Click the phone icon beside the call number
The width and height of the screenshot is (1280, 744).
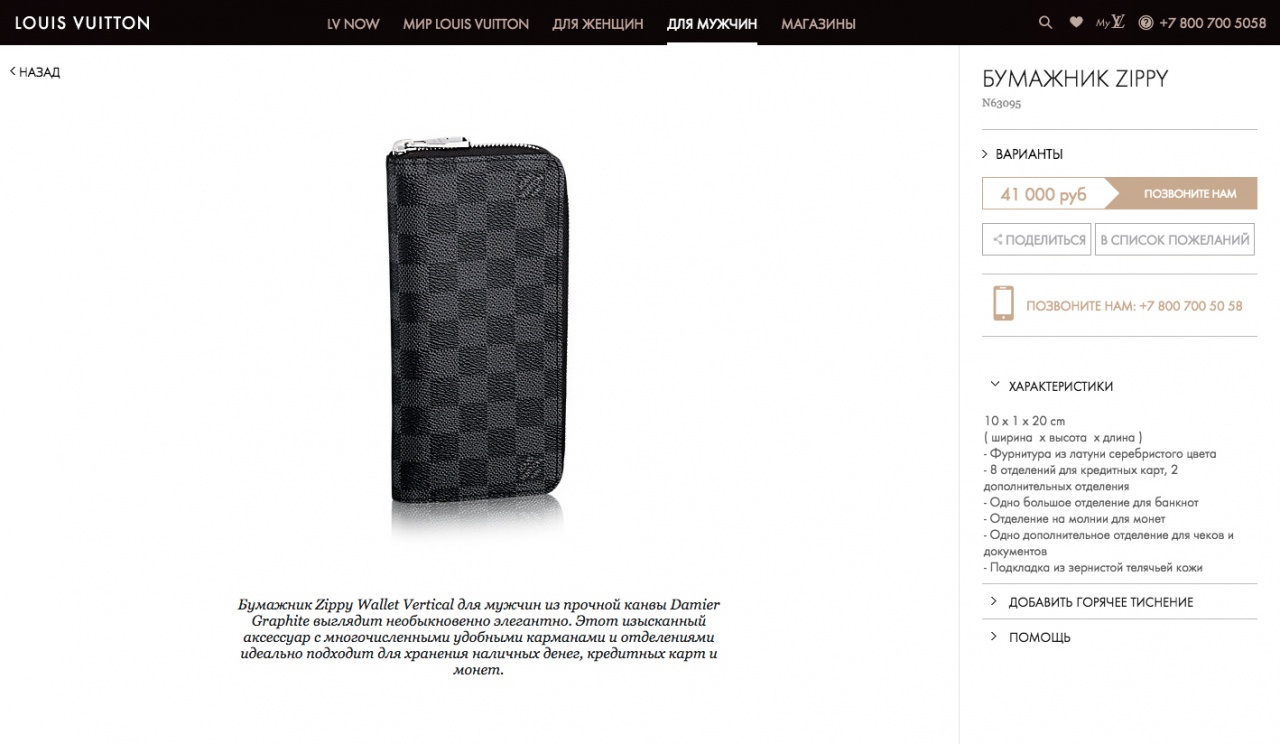click(x=1003, y=304)
